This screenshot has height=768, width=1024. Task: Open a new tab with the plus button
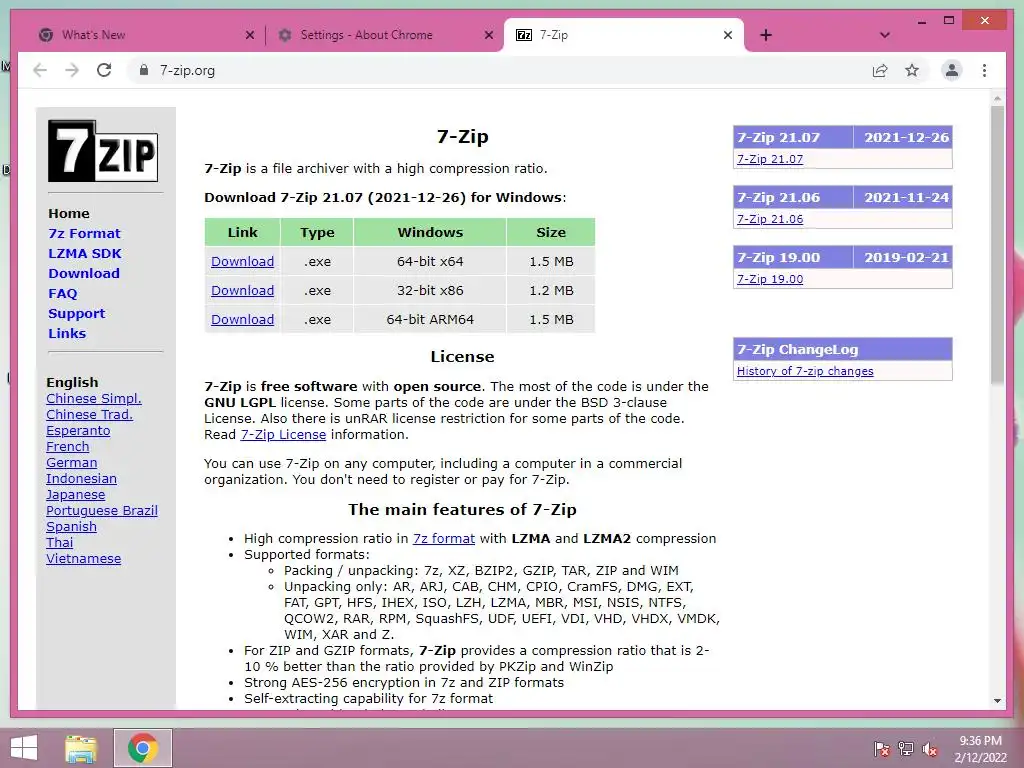[766, 35]
